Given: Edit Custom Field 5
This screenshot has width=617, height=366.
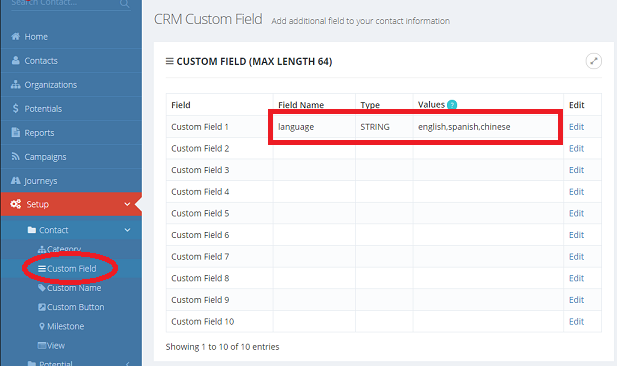Looking at the screenshot, I should (x=576, y=213).
